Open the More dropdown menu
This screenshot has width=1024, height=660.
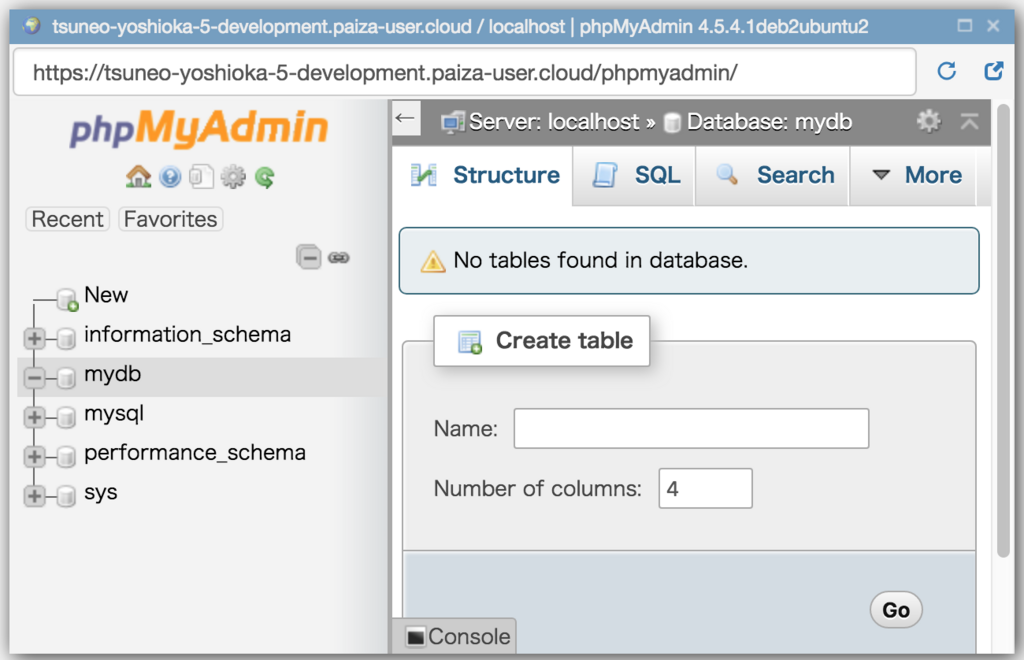coord(916,175)
